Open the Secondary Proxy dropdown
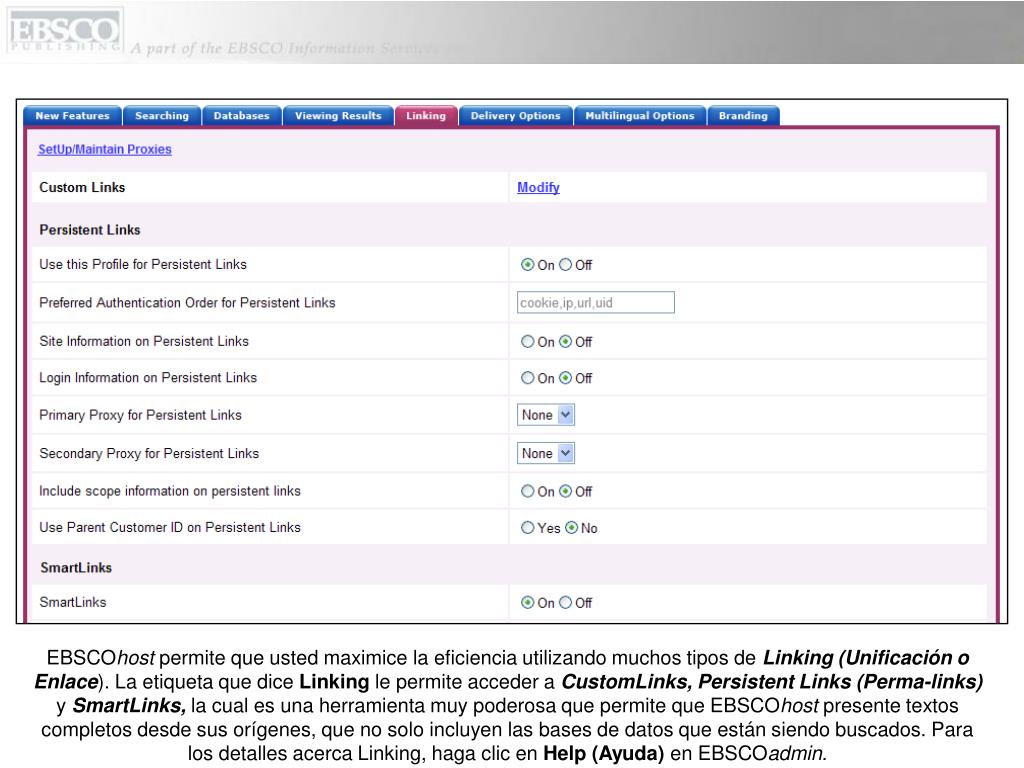1024x768 pixels. click(x=545, y=453)
